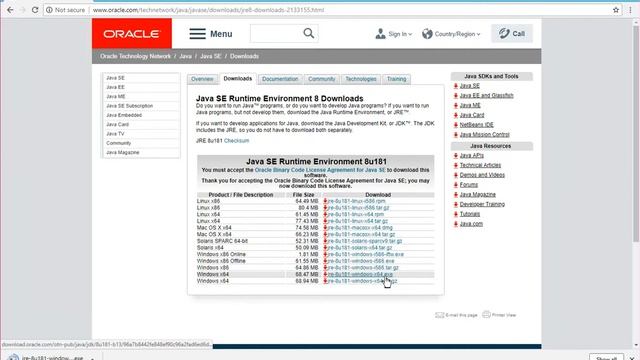Screen dimensions: 640x360
Task: Click the person icon beside Sign In
Action: click(380, 34)
